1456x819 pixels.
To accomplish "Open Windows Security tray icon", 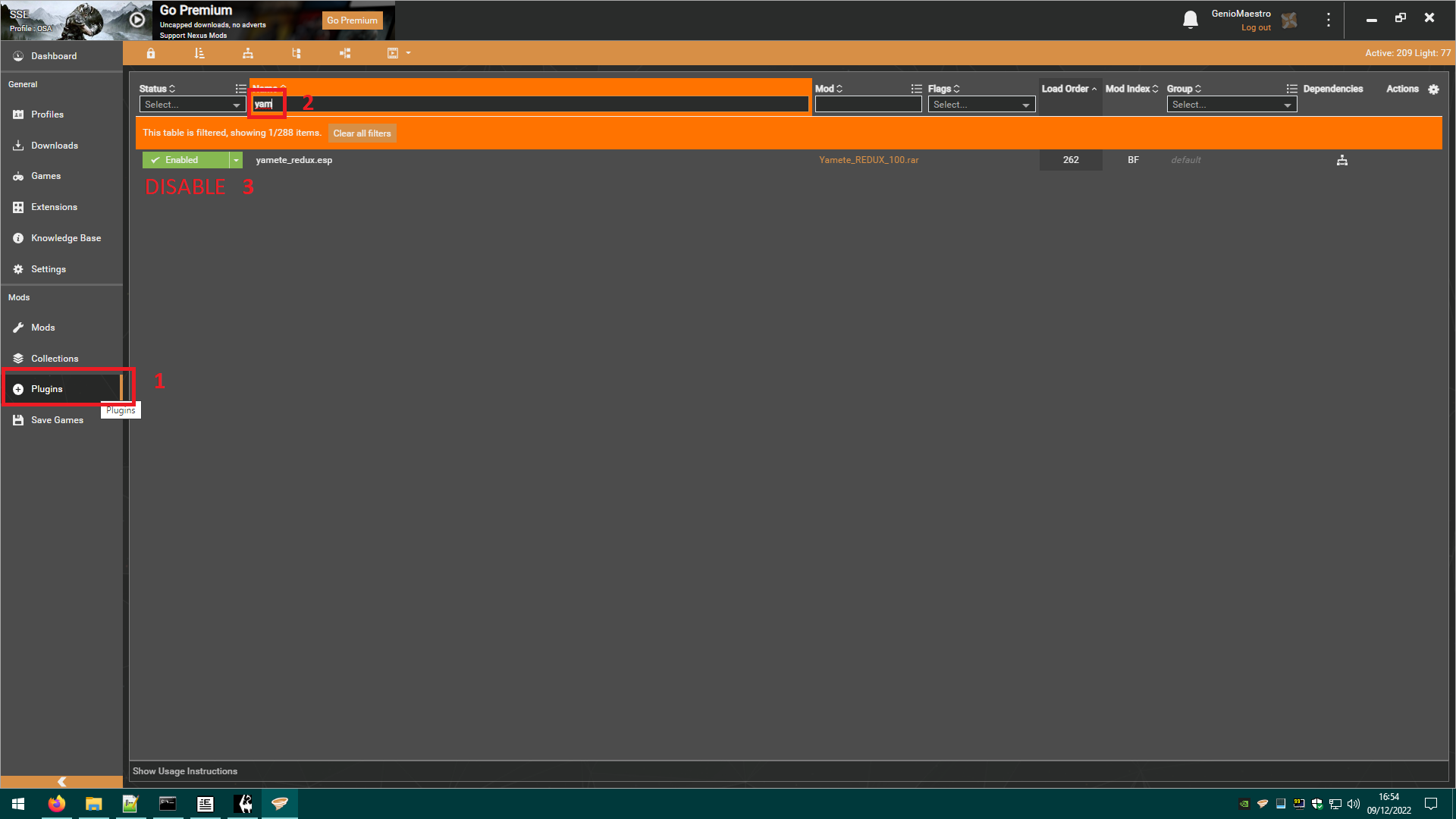I will [1317, 804].
